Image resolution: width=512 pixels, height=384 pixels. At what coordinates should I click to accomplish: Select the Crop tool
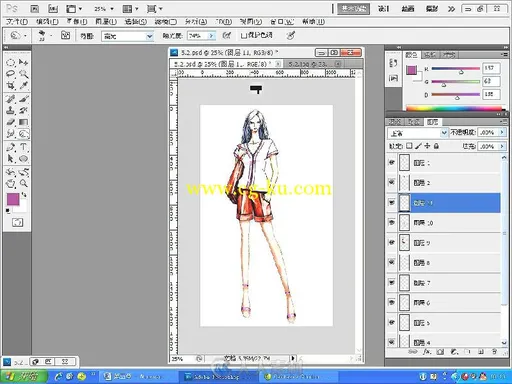[x=10, y=85]
